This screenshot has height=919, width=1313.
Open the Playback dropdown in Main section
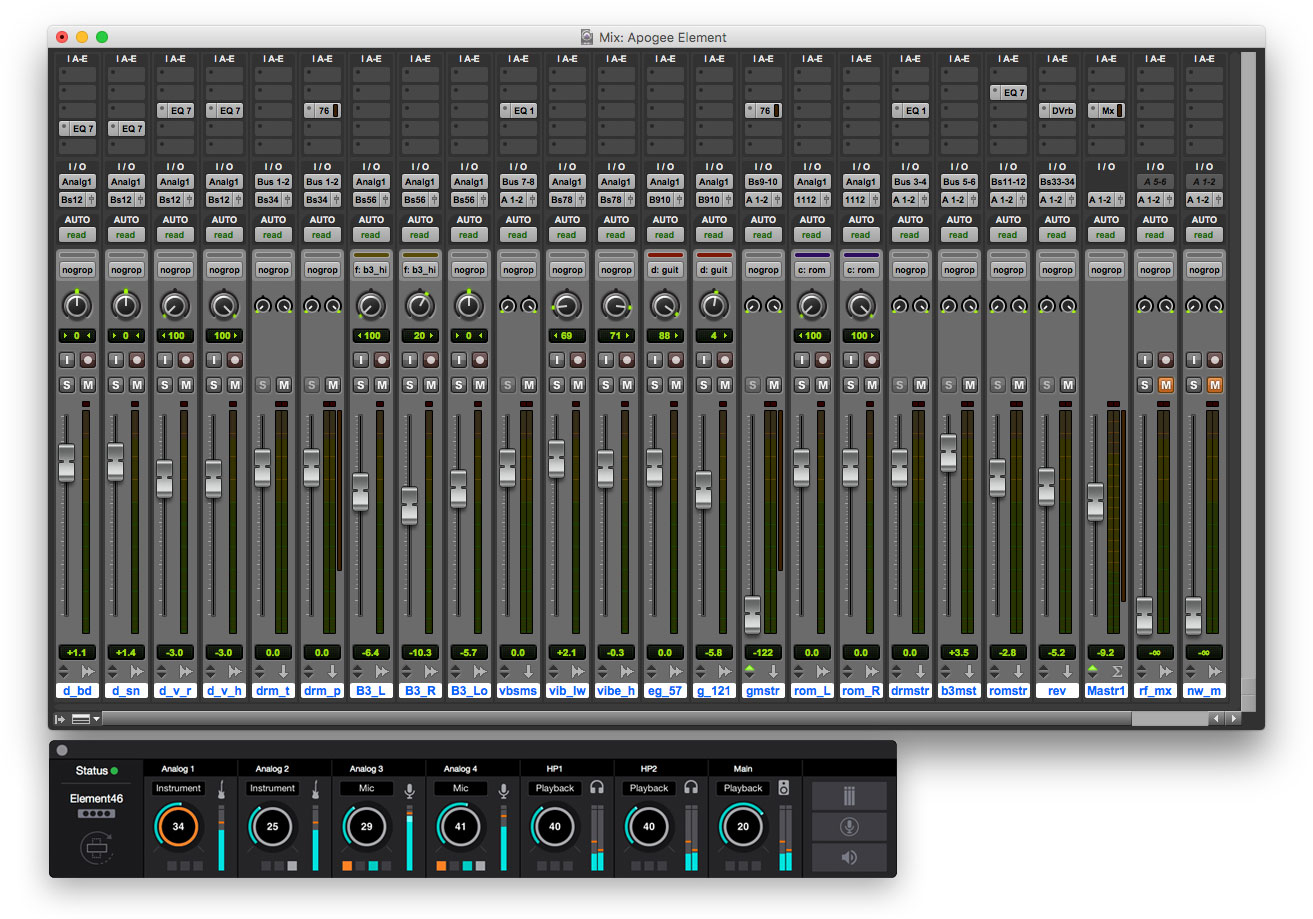[743, 788]
